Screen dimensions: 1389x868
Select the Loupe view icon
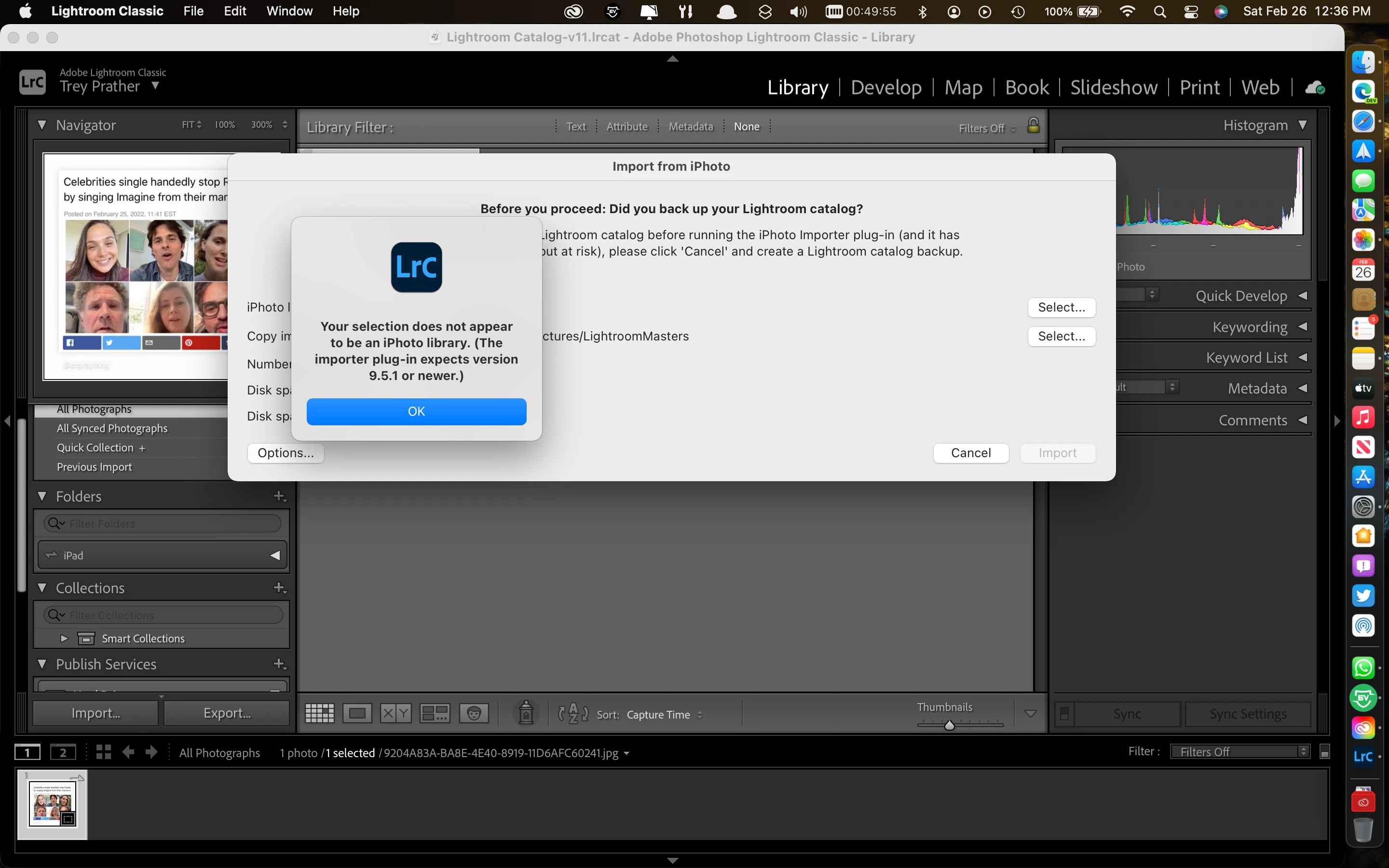click(x=357, y=714)
